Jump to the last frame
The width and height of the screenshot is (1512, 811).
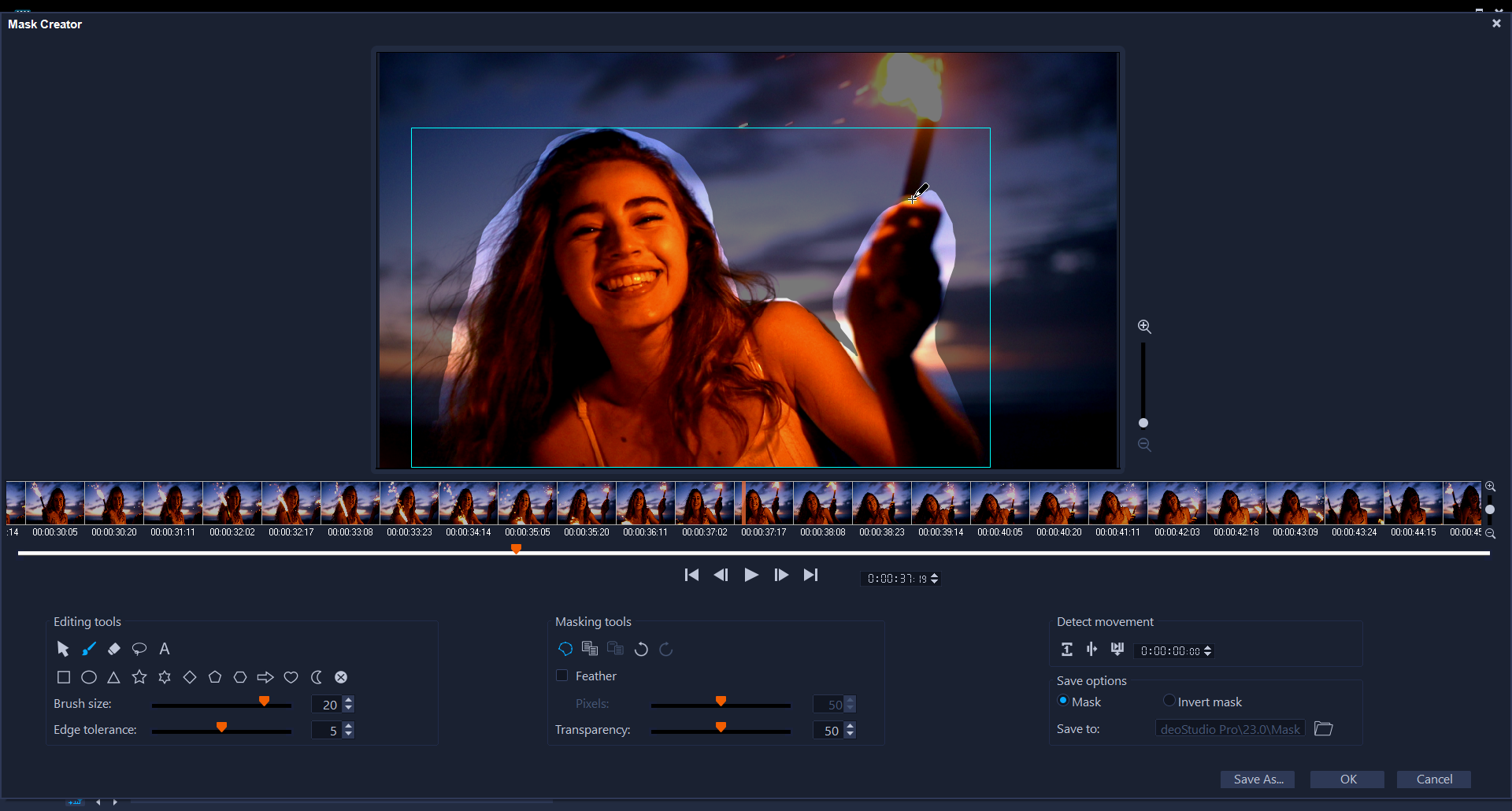810,575
